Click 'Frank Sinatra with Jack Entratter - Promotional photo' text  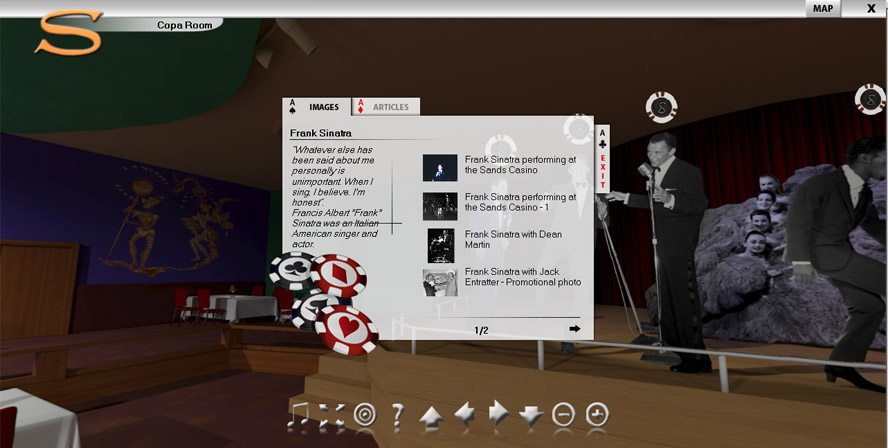click(x=523, y=277)
